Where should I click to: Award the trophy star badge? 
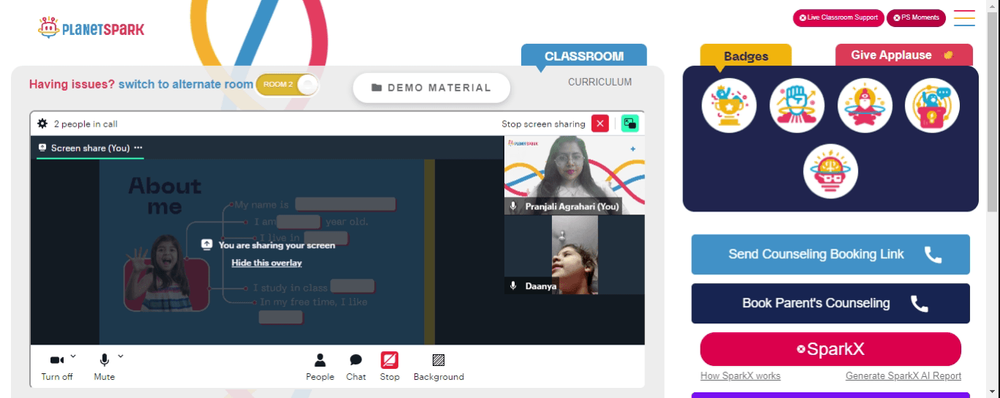pos(729,105)
